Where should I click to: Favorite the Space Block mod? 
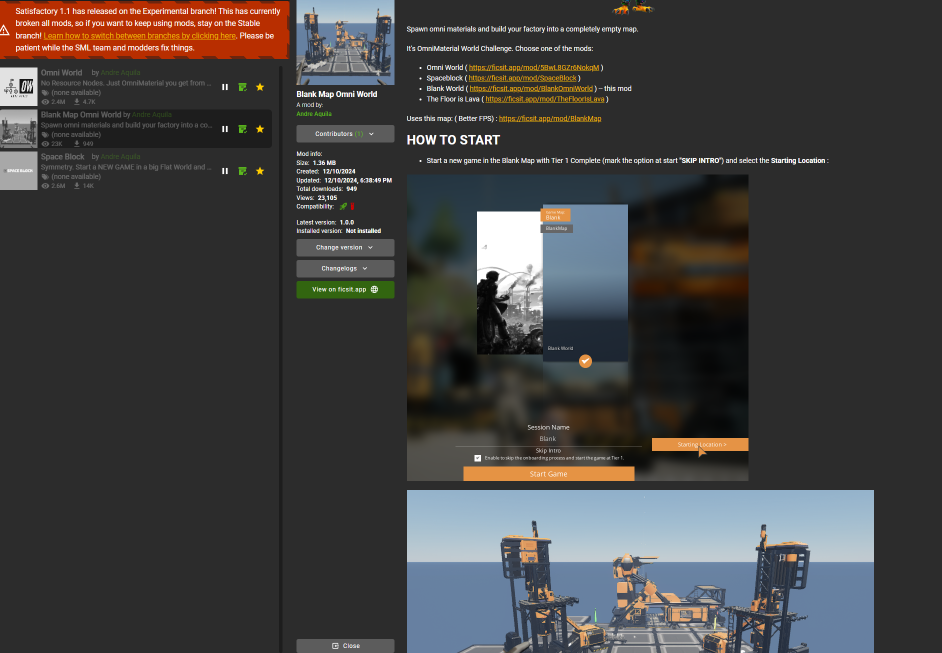pos(260,170)
